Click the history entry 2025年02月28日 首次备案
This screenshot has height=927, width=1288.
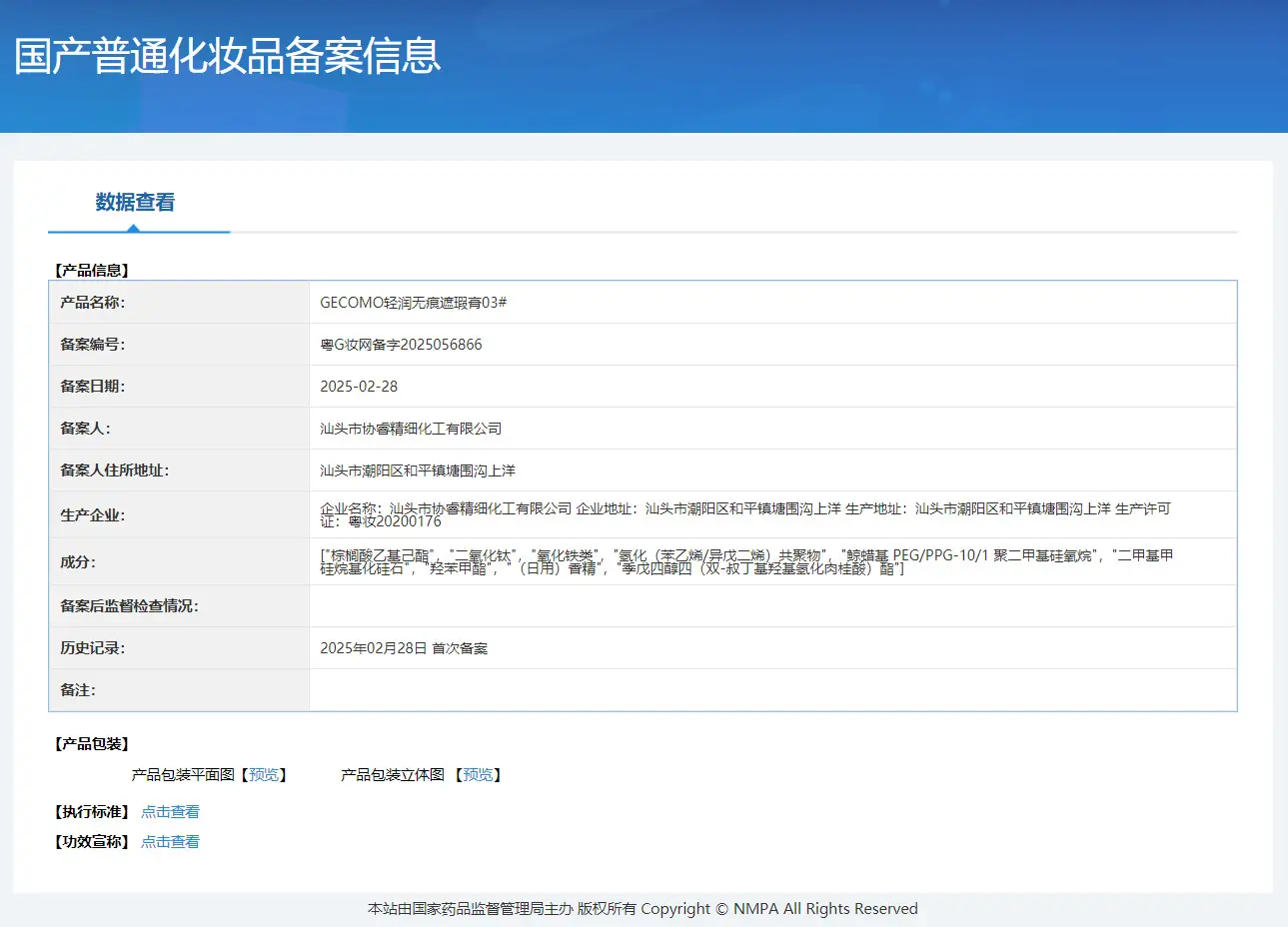click(x=404, y=648)
